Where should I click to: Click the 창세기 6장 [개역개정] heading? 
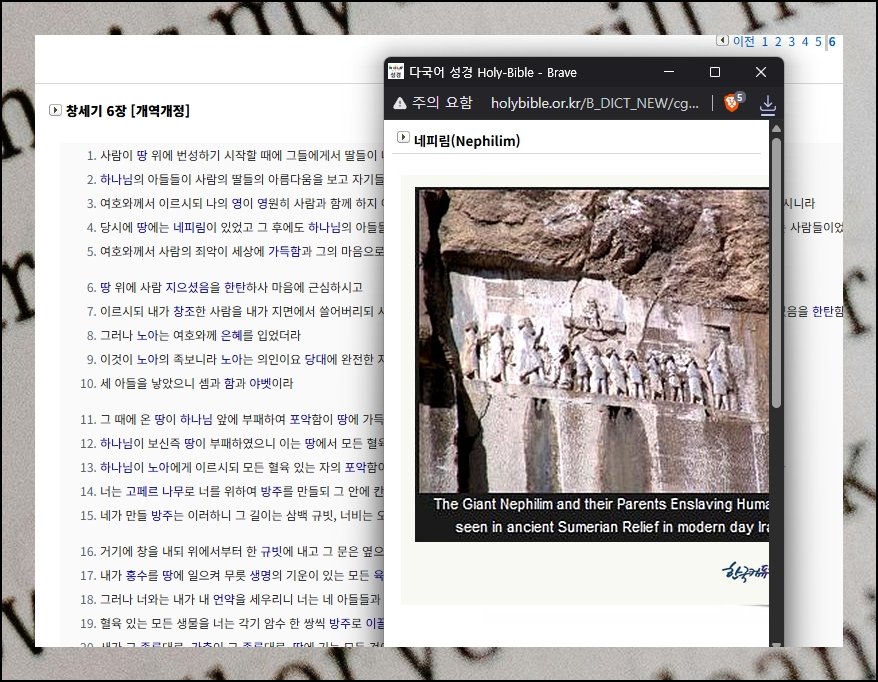pos(128,110)
